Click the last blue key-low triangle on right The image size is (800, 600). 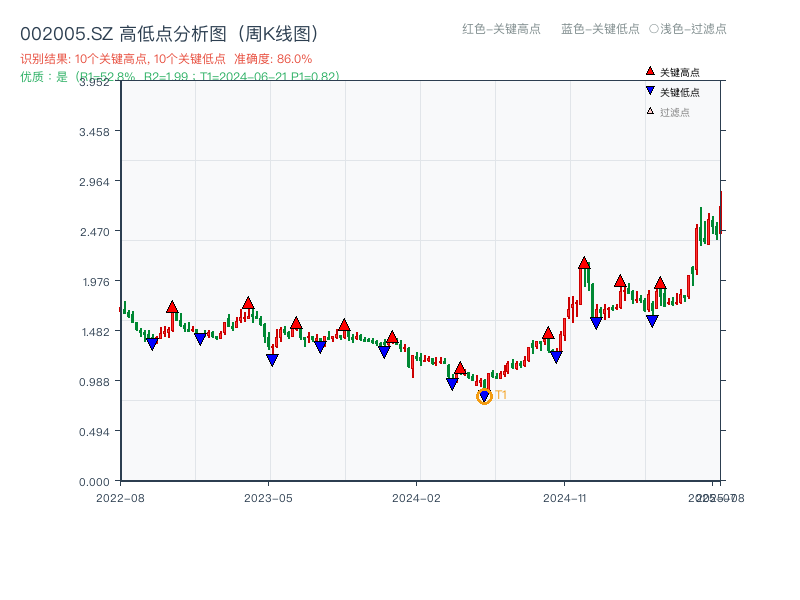[x=652, y=321]
